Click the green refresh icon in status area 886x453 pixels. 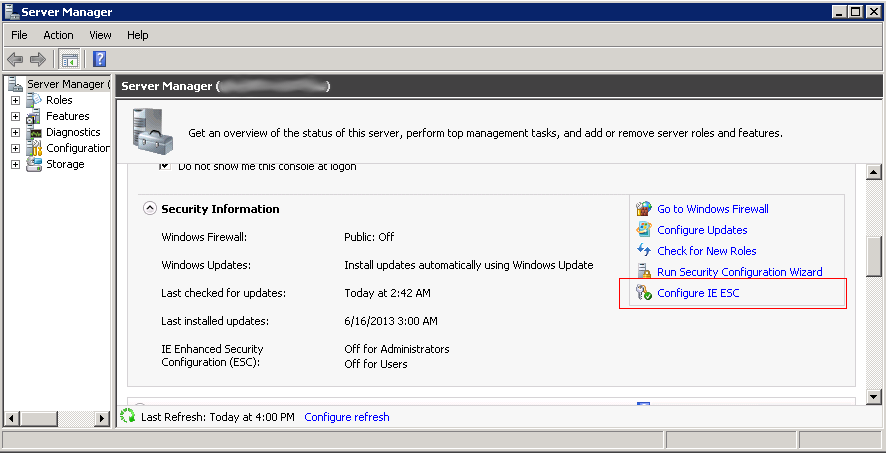[x=128, y=417]
